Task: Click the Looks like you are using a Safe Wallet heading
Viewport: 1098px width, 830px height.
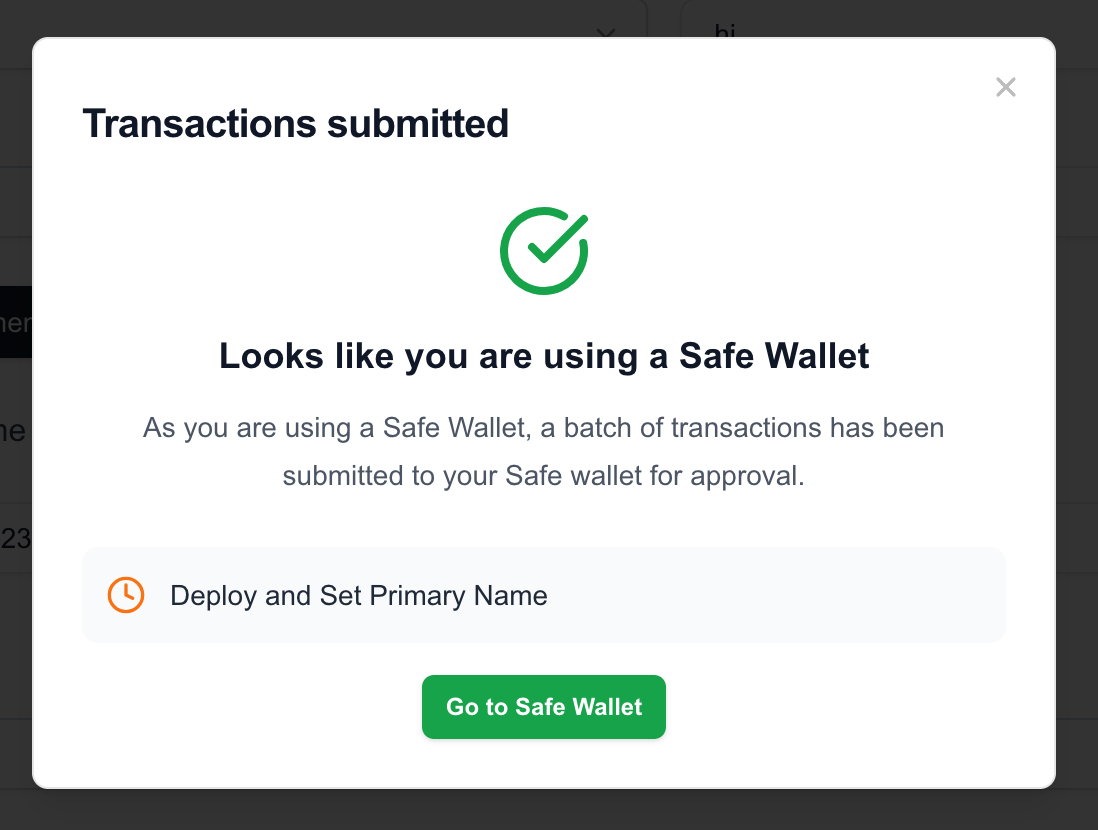Action: point(544,356)
